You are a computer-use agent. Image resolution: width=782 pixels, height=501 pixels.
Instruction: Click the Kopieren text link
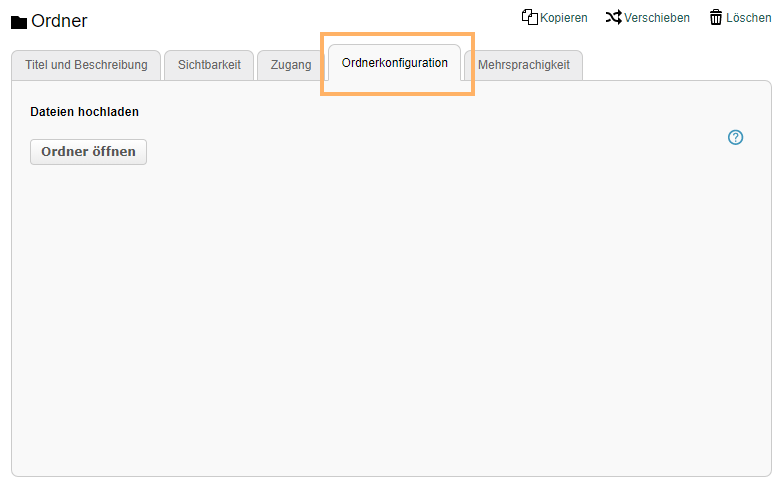point(564,18)
